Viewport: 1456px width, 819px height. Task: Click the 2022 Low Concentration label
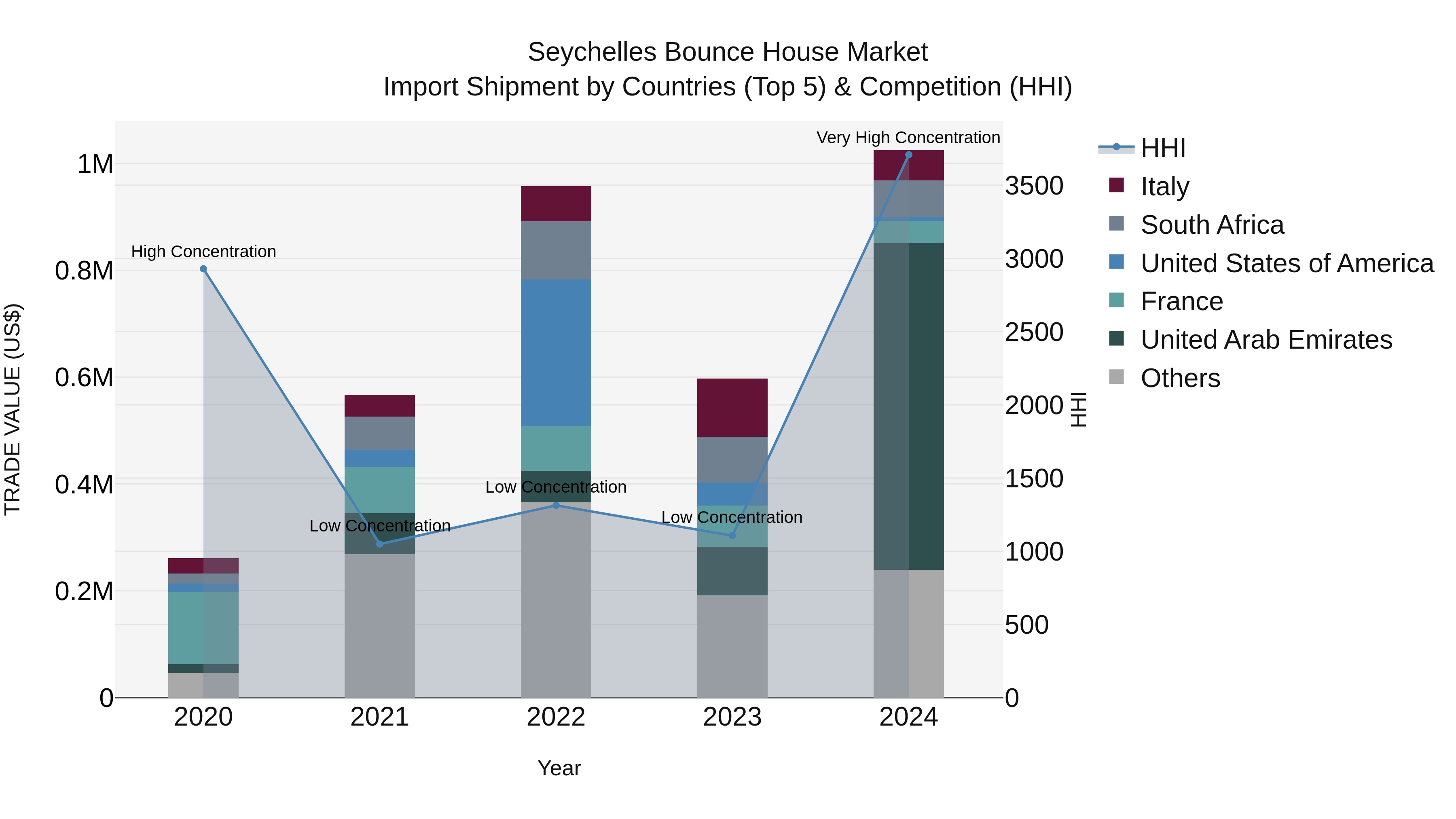click(x=556, y=487)
